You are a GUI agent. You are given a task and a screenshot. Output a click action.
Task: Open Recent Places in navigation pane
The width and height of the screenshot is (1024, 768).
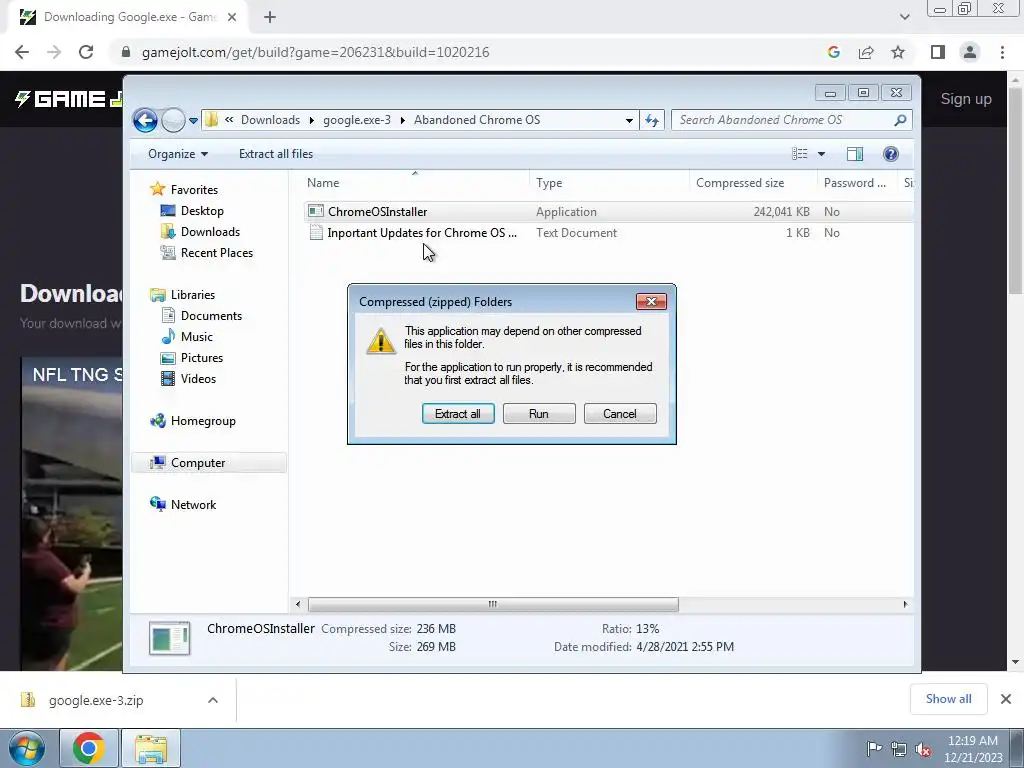tap(216, 253)
